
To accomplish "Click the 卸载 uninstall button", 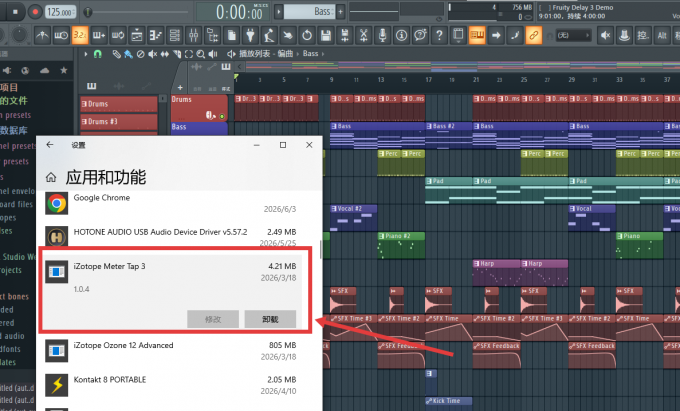I will tap(270, 319).
